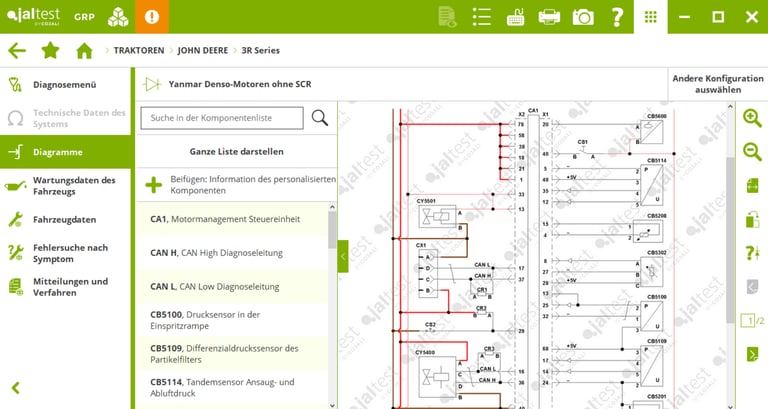Go back with the arrow icon
Image resolution: width=768 pixels, height=409 pixels.
point(17,50)
